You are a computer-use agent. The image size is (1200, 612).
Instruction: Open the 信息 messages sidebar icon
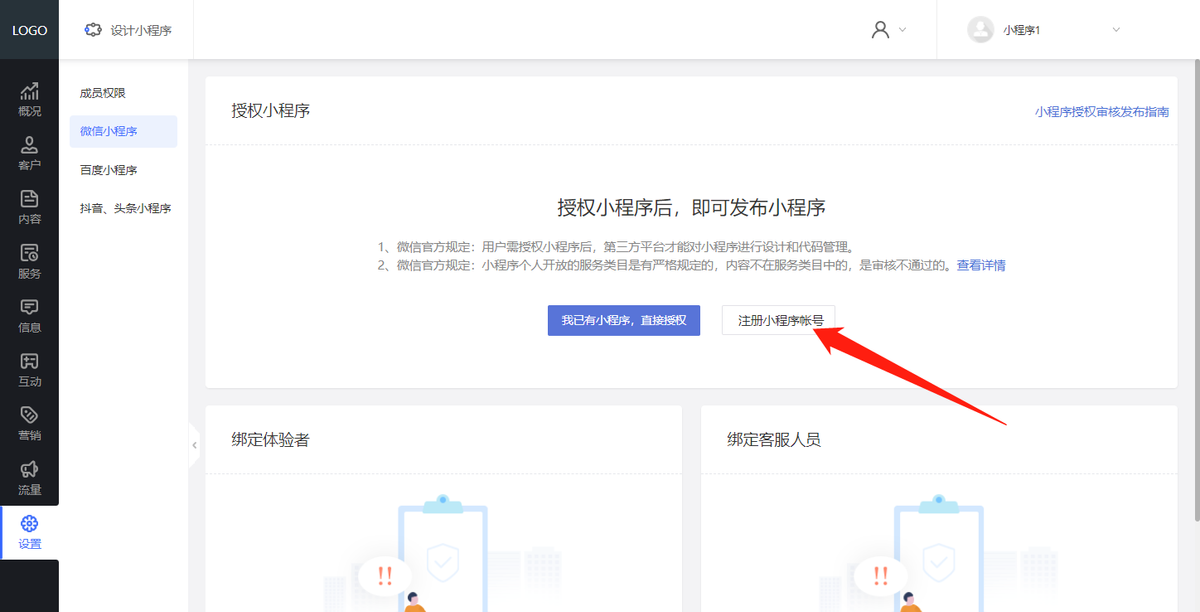[29, 316]
